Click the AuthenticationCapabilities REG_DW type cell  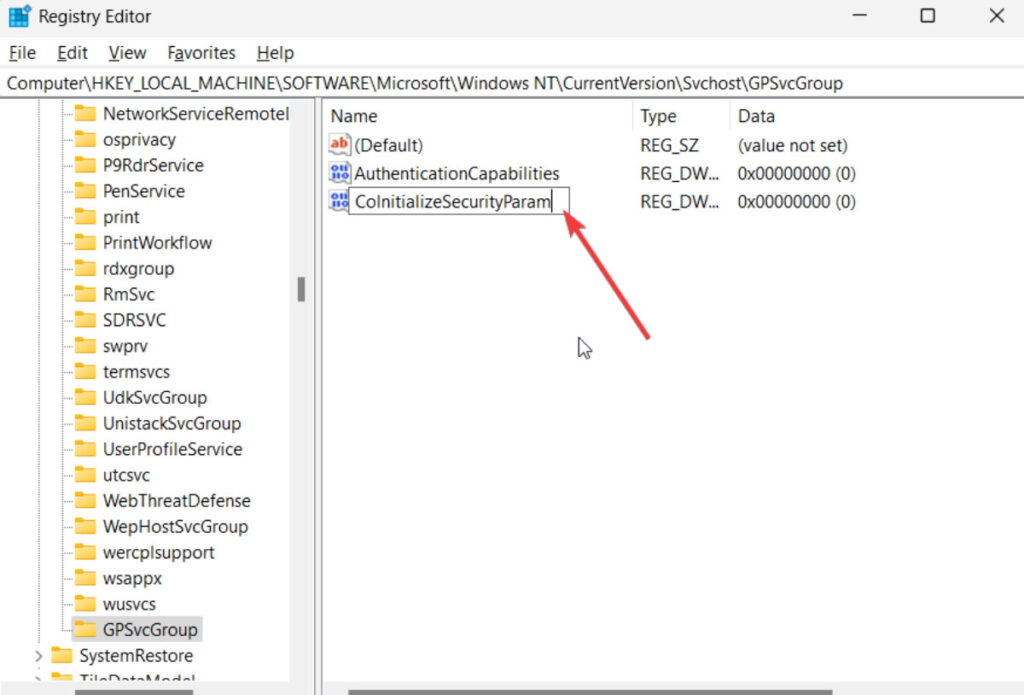679,173
